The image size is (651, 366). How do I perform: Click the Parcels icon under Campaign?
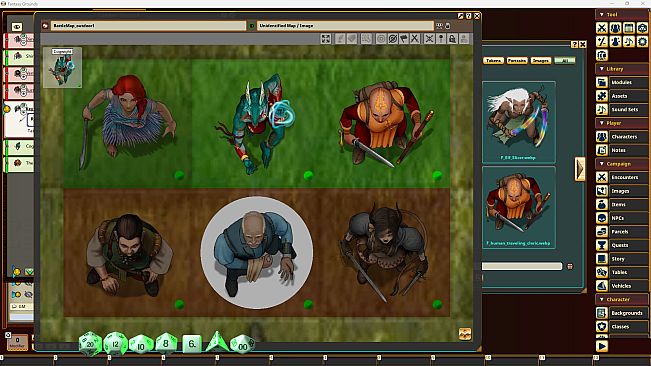[x=602, y=232]
